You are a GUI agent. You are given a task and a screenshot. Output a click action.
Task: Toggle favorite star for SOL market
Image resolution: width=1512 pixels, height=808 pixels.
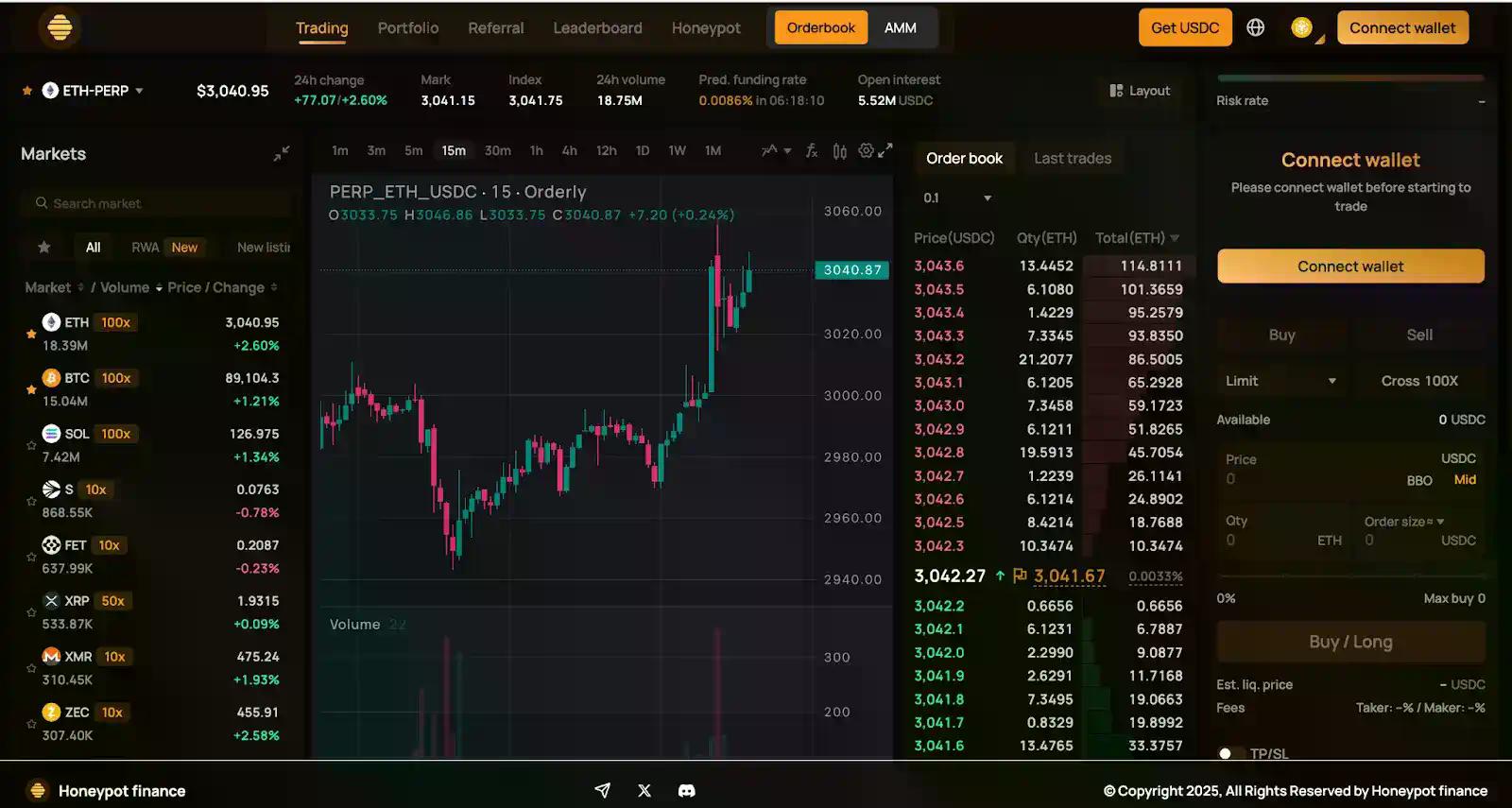tap(31, 445)
